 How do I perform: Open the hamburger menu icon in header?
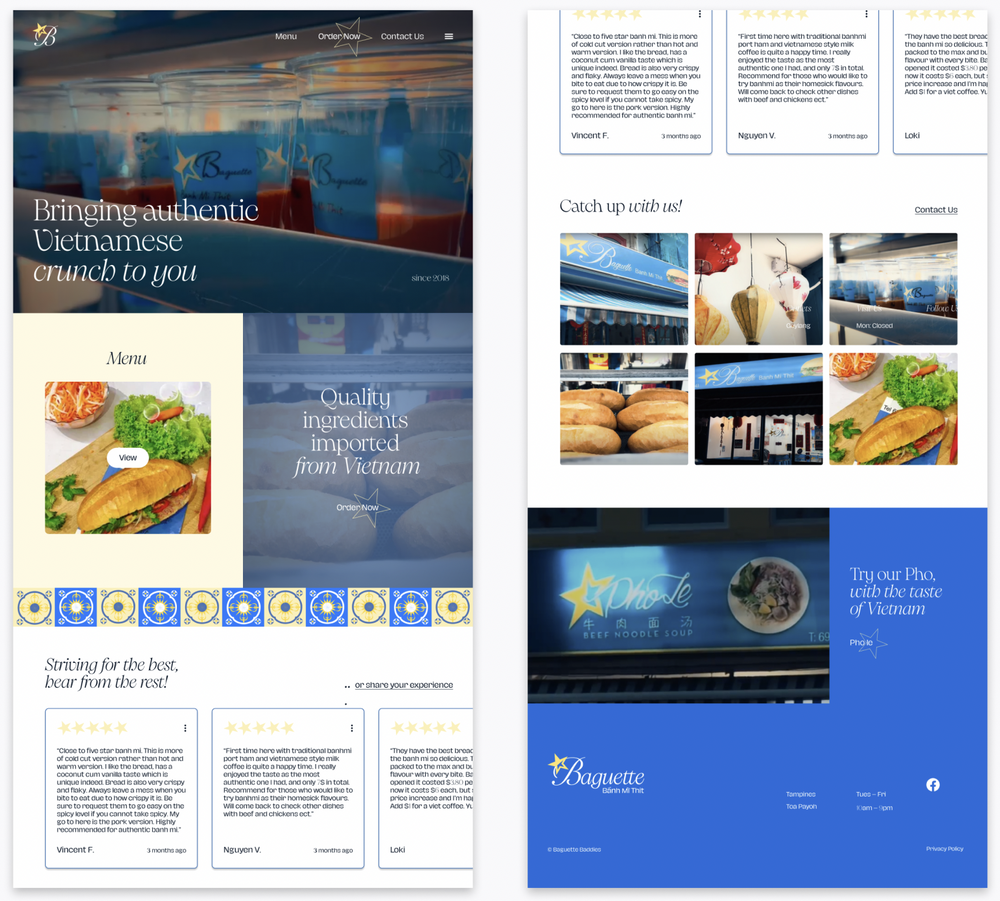pyautogui.click(x=449, y=36)
